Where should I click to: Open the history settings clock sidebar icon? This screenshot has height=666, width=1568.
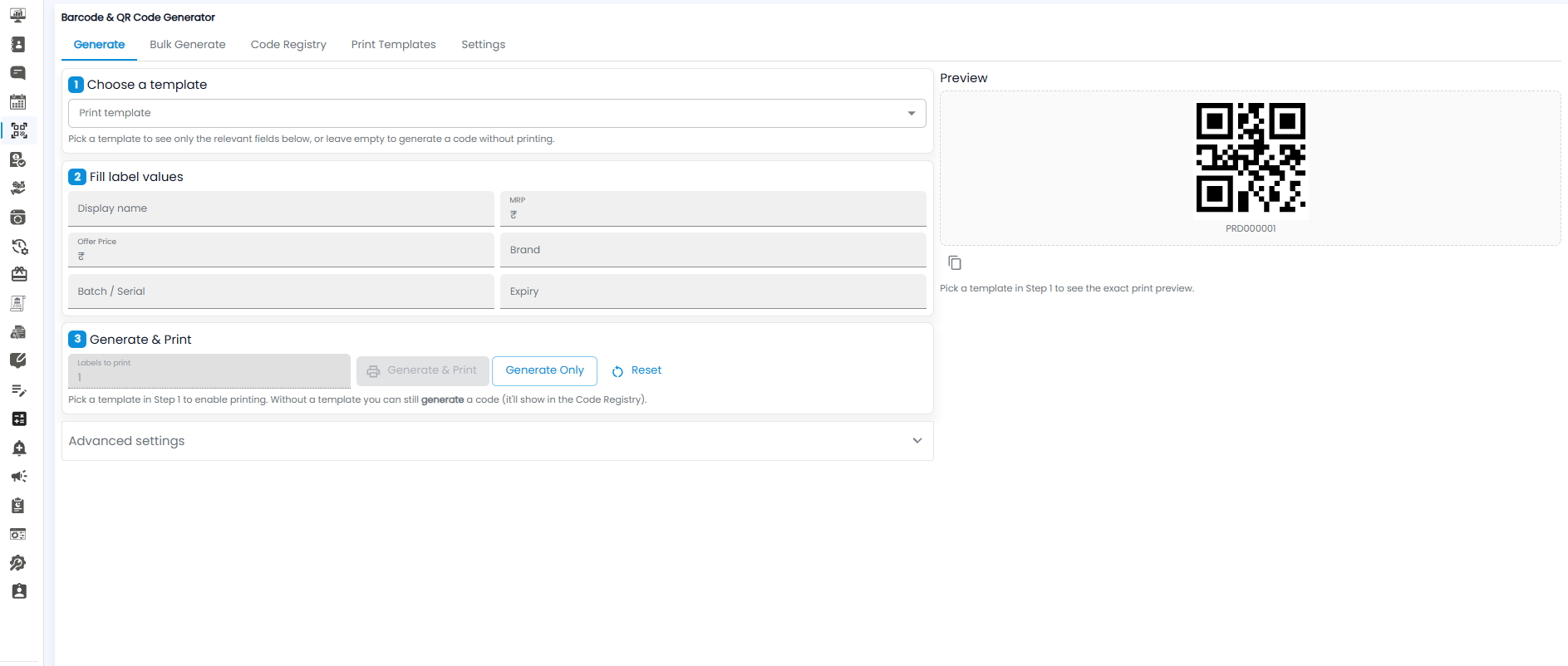click(x=18, y=246)
